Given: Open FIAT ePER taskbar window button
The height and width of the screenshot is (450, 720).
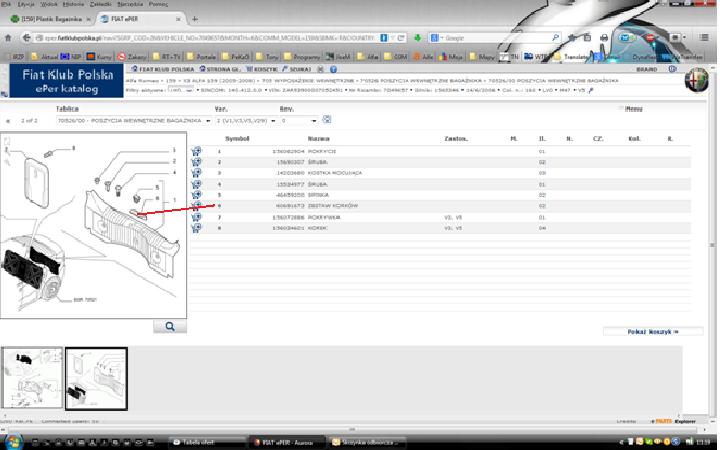Looking at the screenshot, I should [x=288, y=442].
